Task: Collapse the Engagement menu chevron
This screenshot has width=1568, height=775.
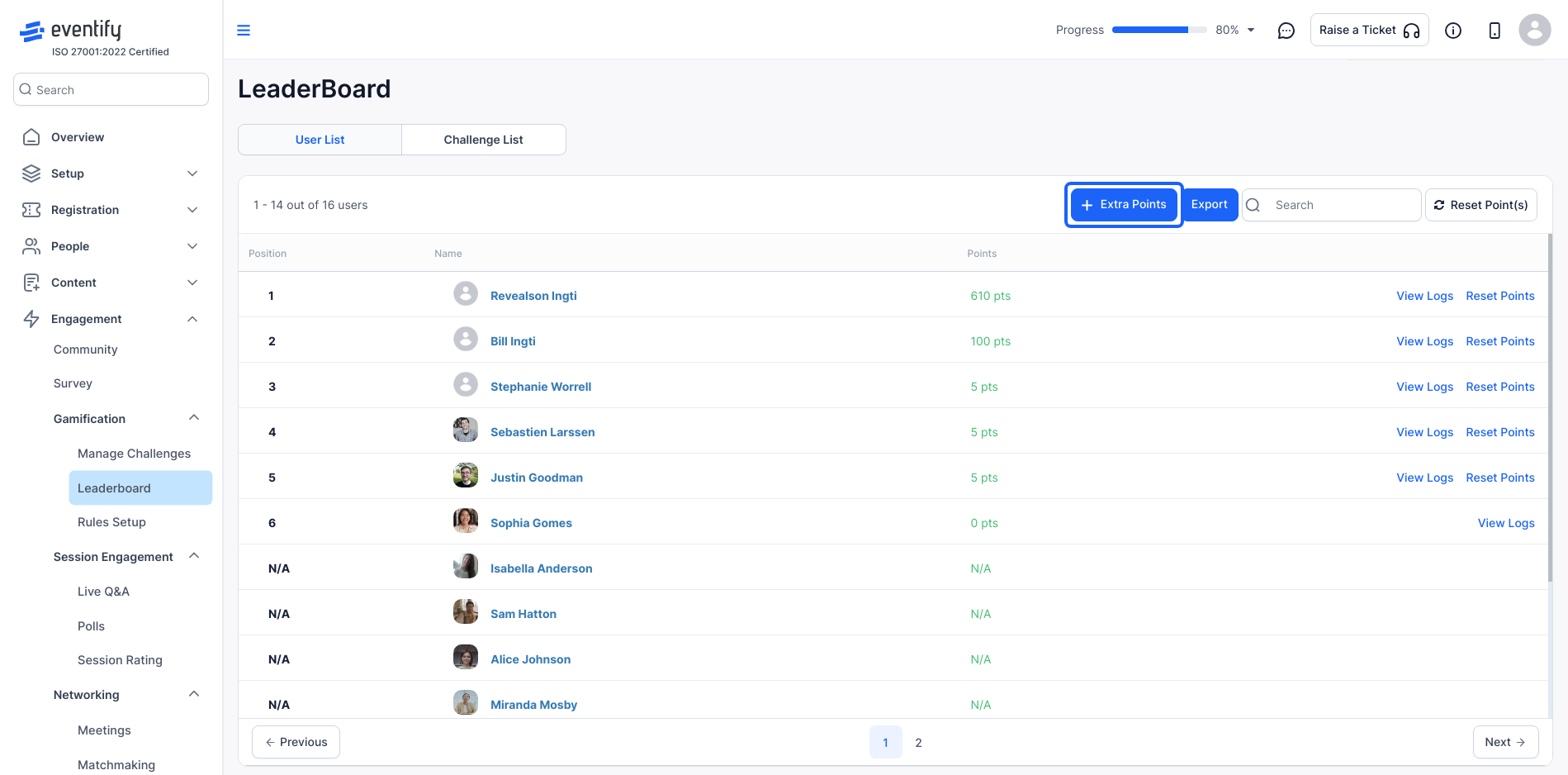Action: (x=192, y=319)
